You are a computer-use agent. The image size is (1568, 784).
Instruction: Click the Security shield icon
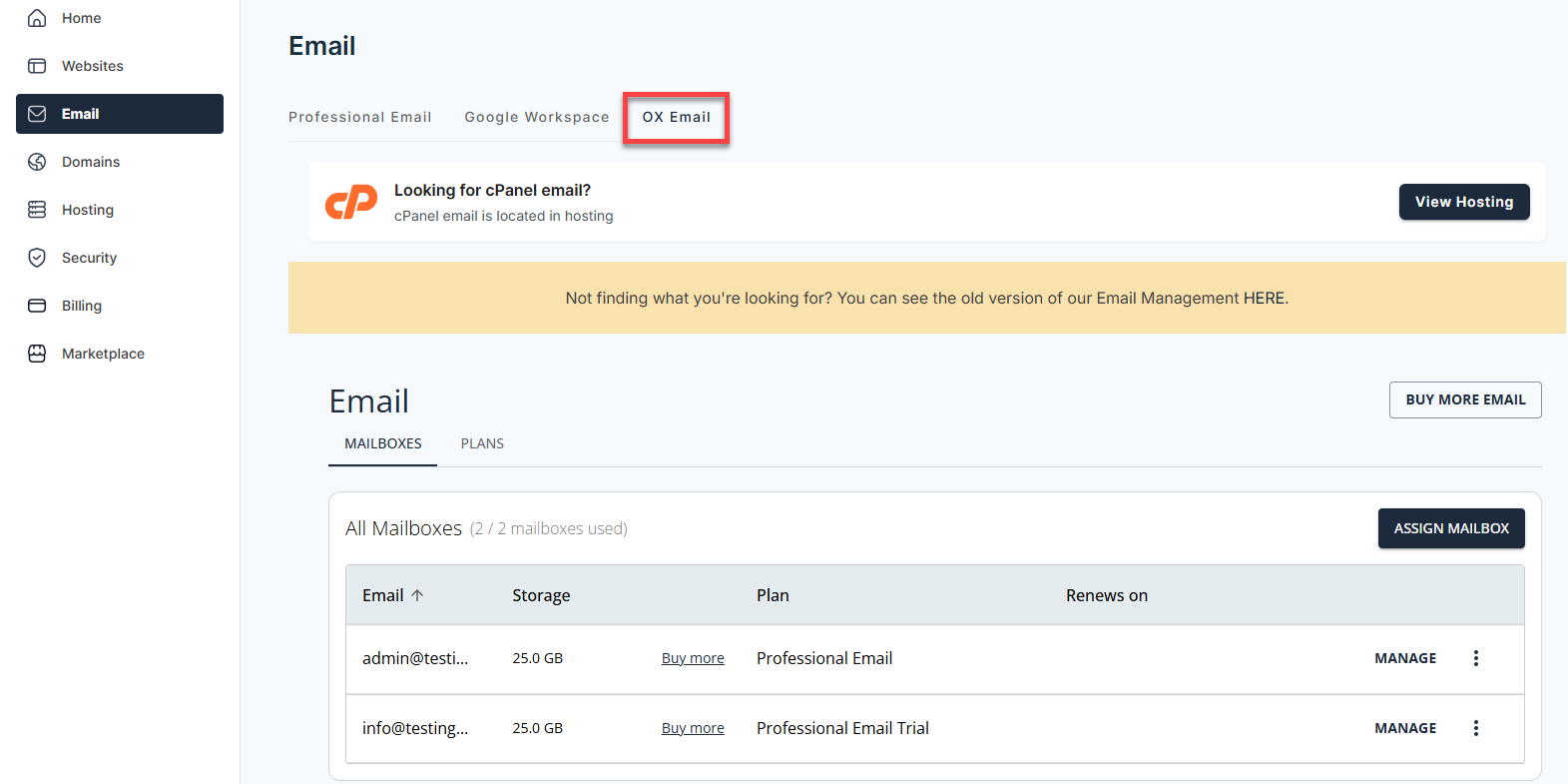click(37, 258)
